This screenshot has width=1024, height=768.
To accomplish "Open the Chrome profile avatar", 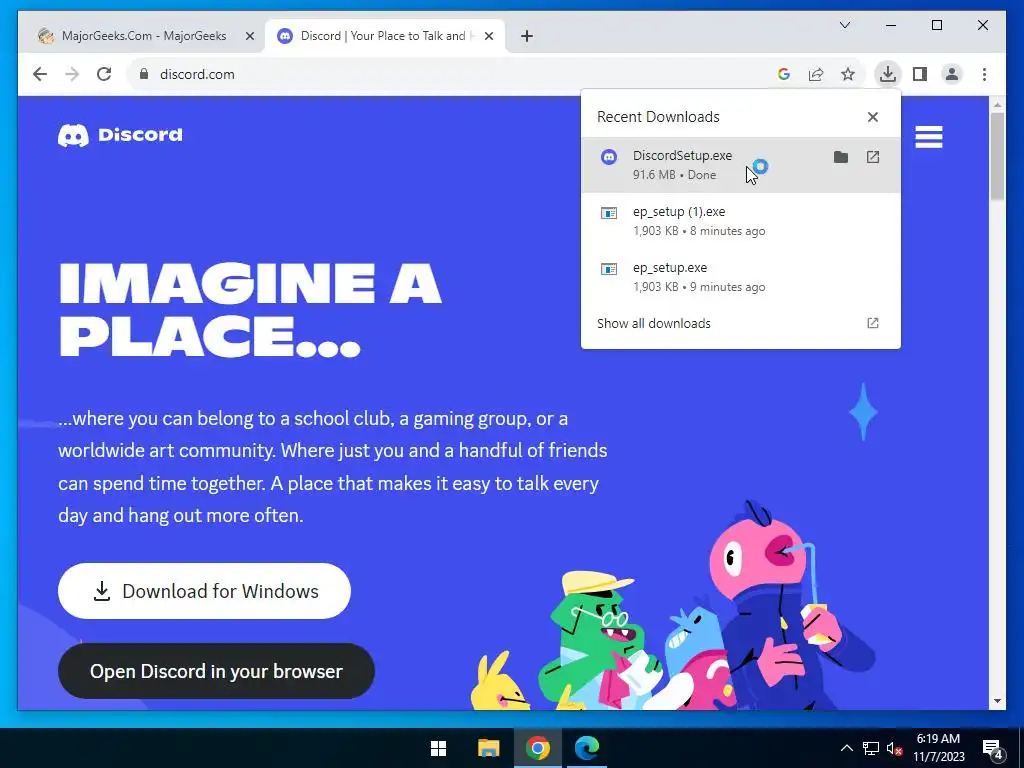I will (952, 74).
